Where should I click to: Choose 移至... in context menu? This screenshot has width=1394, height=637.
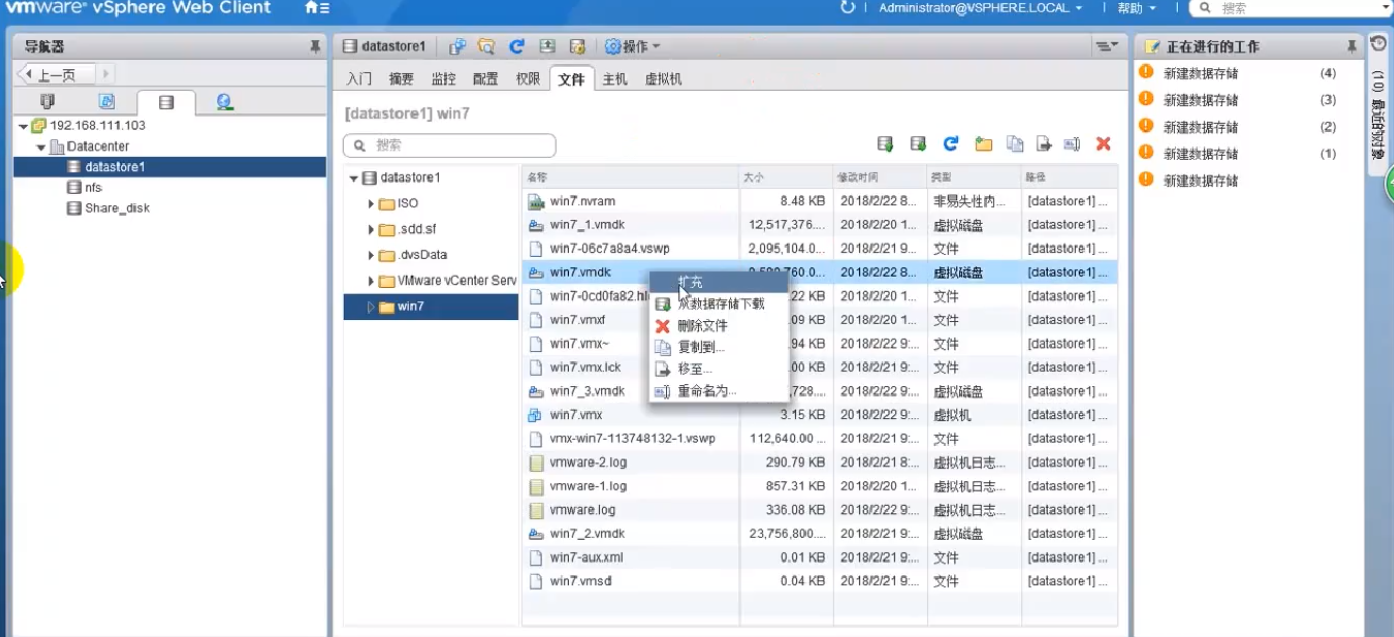click(718, 369)
